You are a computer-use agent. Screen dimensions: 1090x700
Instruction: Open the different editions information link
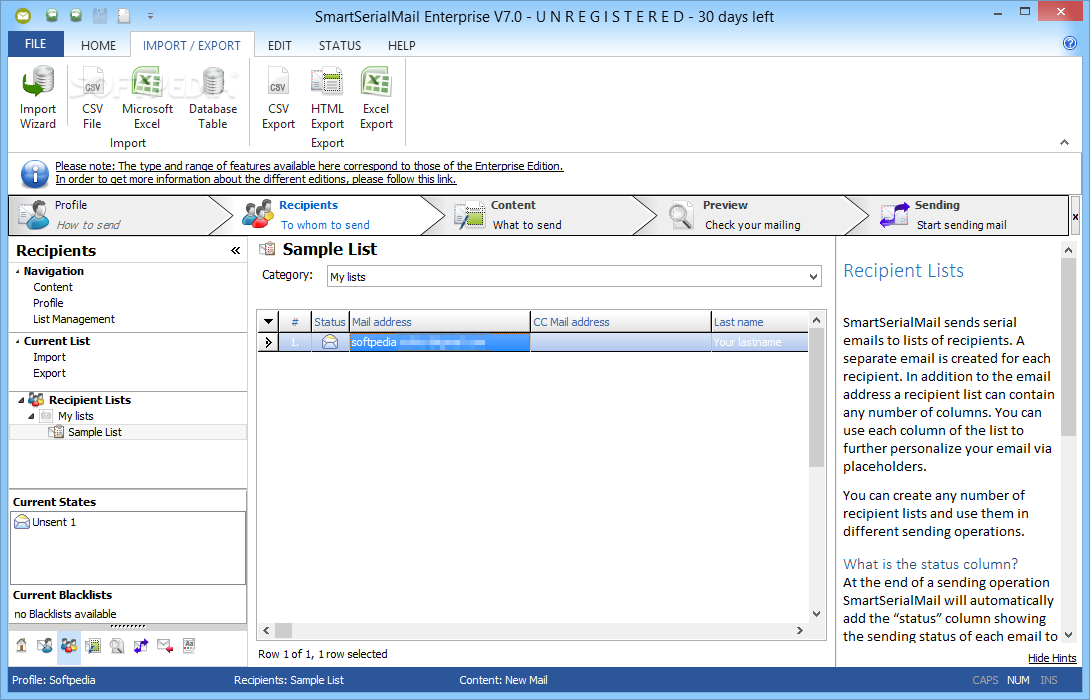(256, 179)
